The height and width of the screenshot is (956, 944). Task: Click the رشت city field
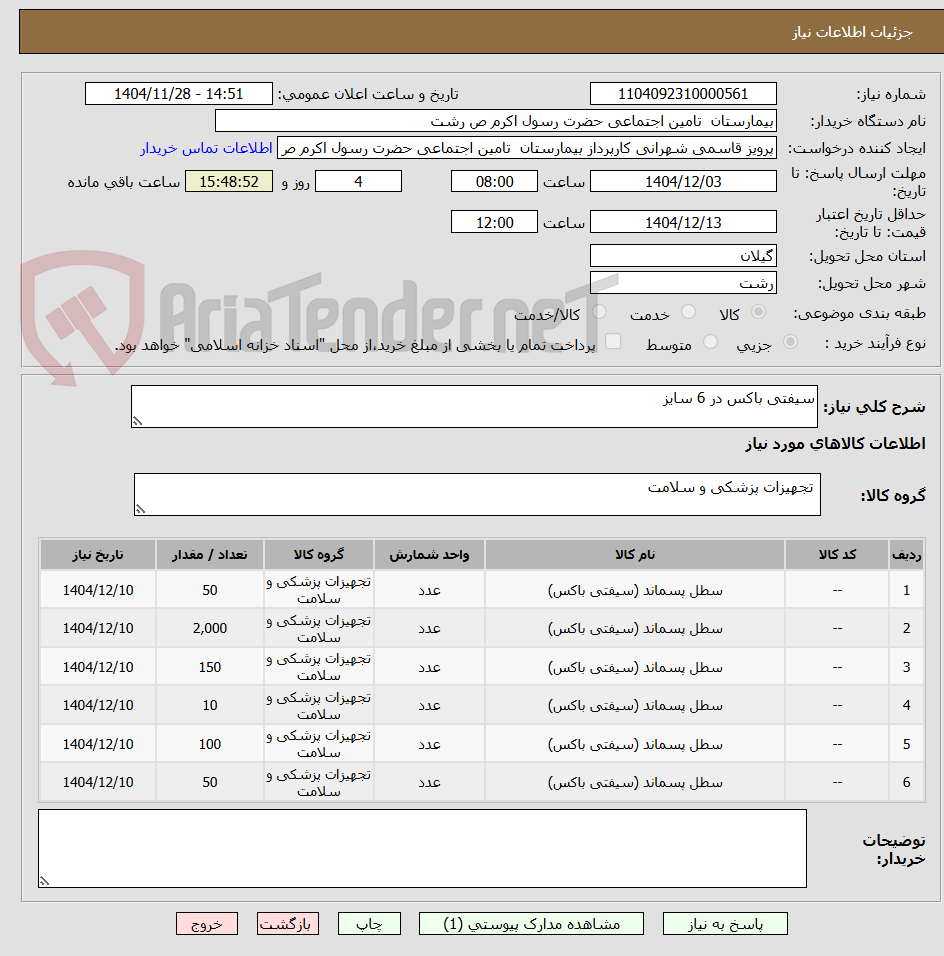(683, 283)
